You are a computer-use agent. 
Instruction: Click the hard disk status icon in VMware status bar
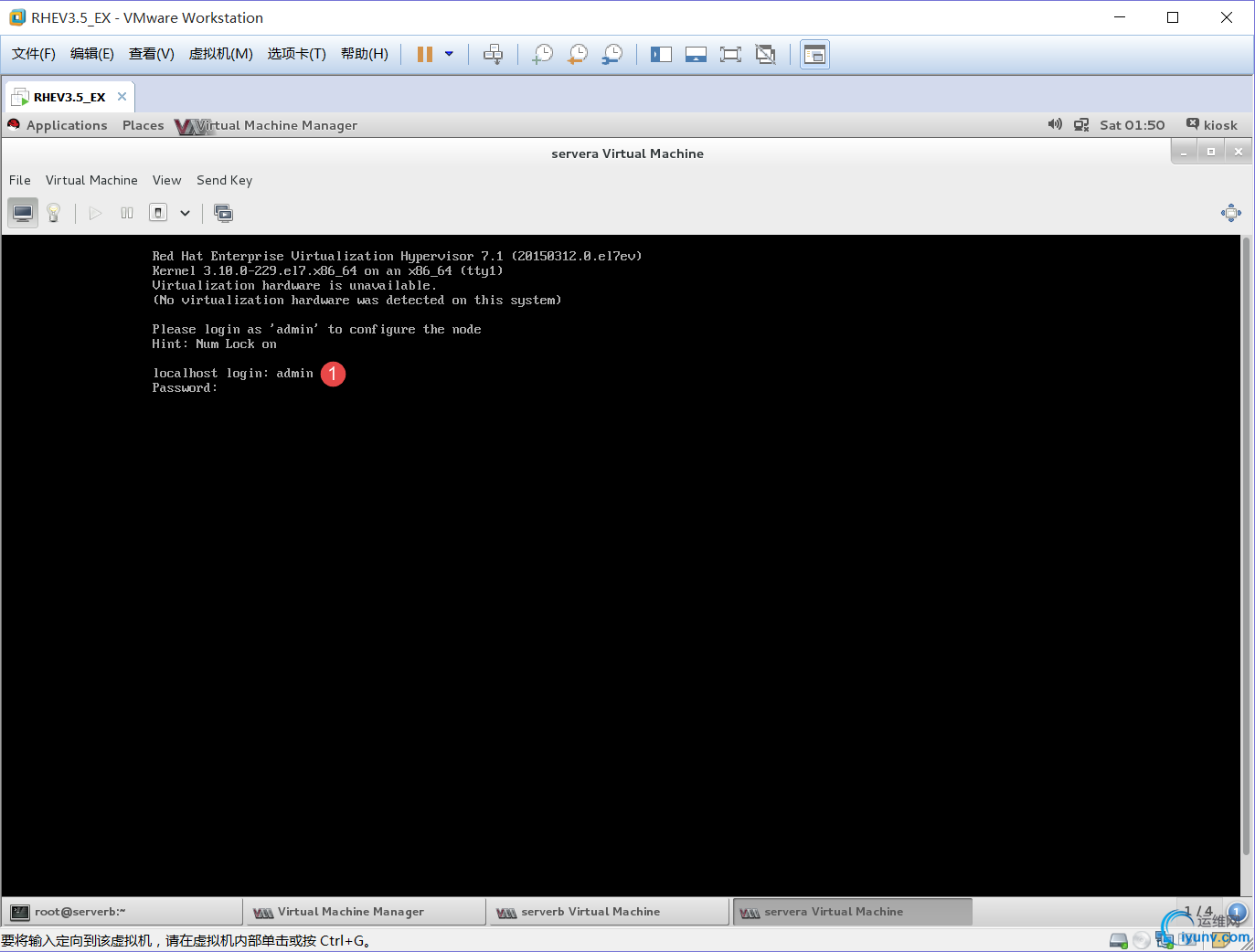[1118, 940]
